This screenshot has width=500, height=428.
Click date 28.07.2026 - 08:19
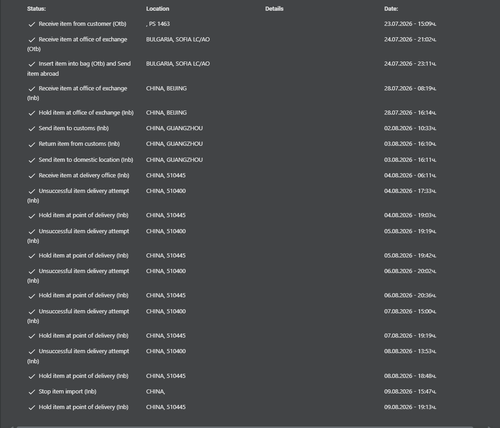click(410, 88)
